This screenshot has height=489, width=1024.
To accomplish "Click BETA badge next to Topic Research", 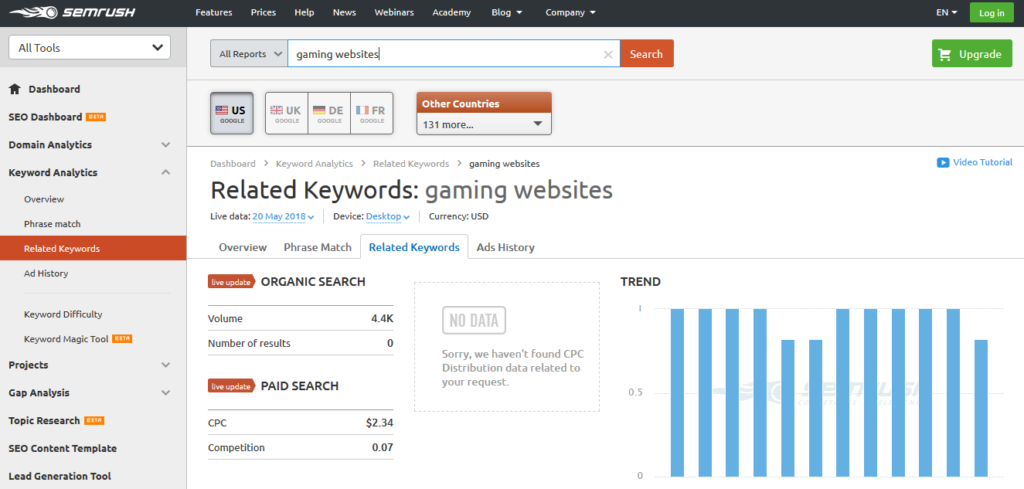I will (94, 420).
